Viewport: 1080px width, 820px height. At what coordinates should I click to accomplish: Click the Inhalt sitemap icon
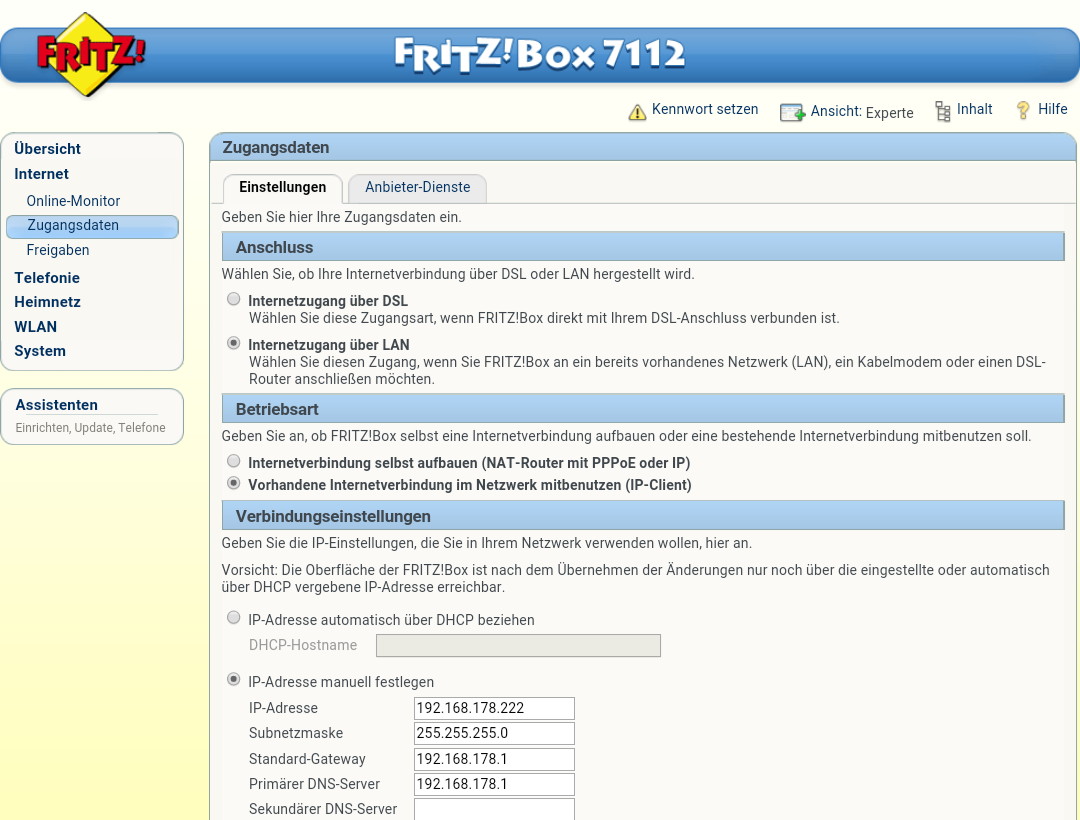point(943,111)
